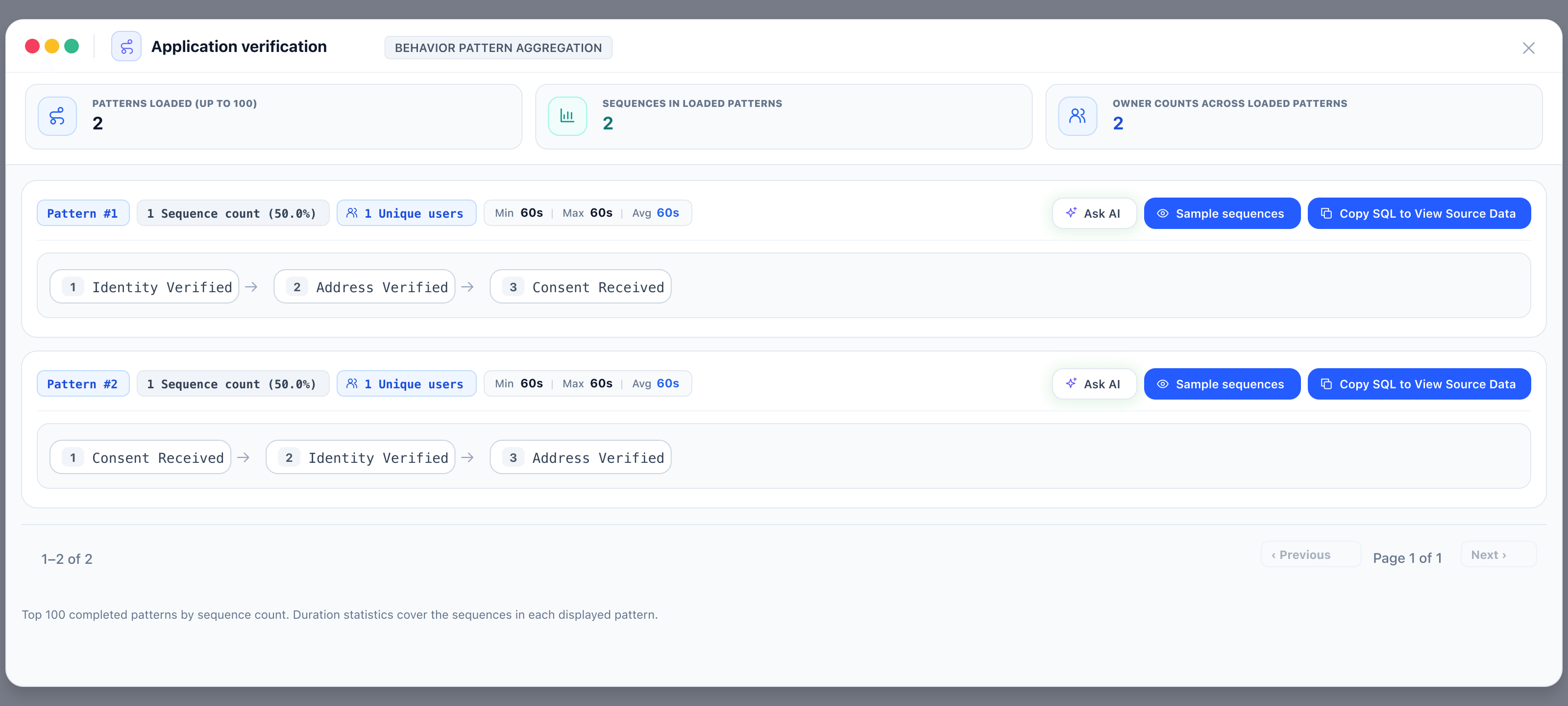1568x706 pixels.
Task: Click the Sample sequences label for Pattern #2
Action: click(1229, 384)
